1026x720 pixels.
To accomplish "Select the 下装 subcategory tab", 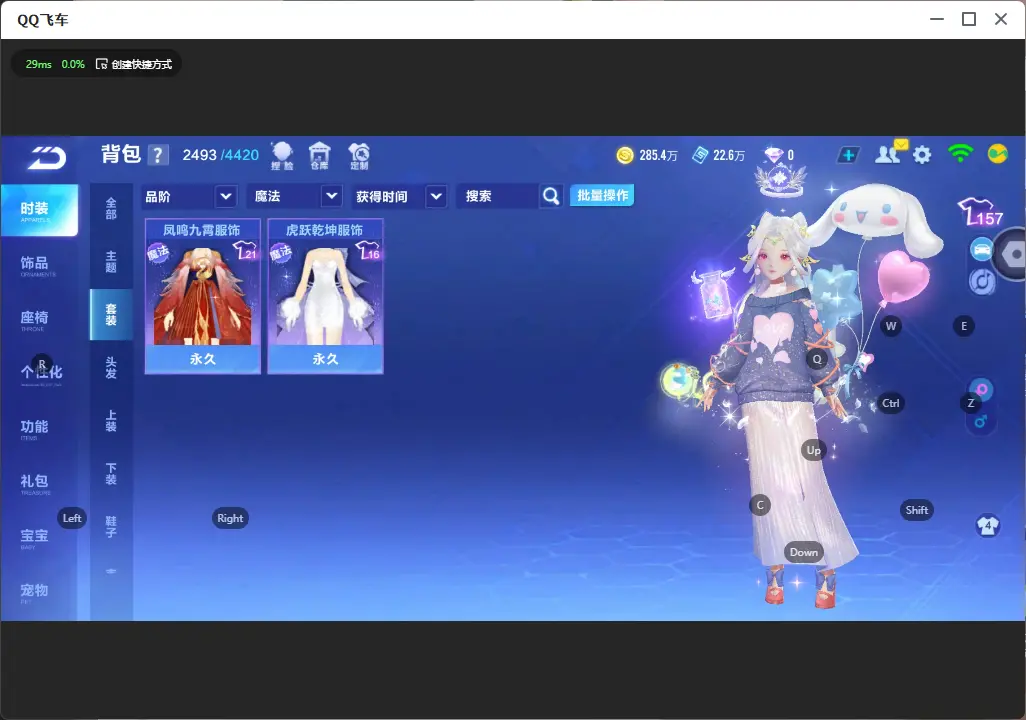I will point(111,474).
